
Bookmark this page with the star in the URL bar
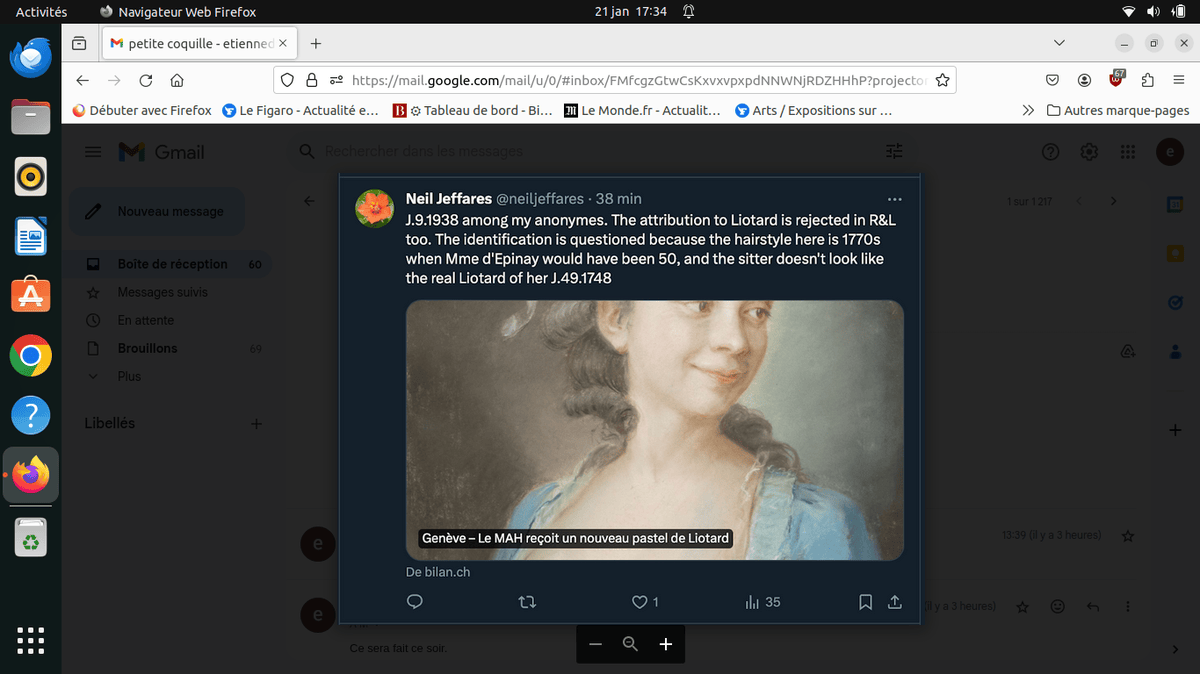tap(942, 80)
